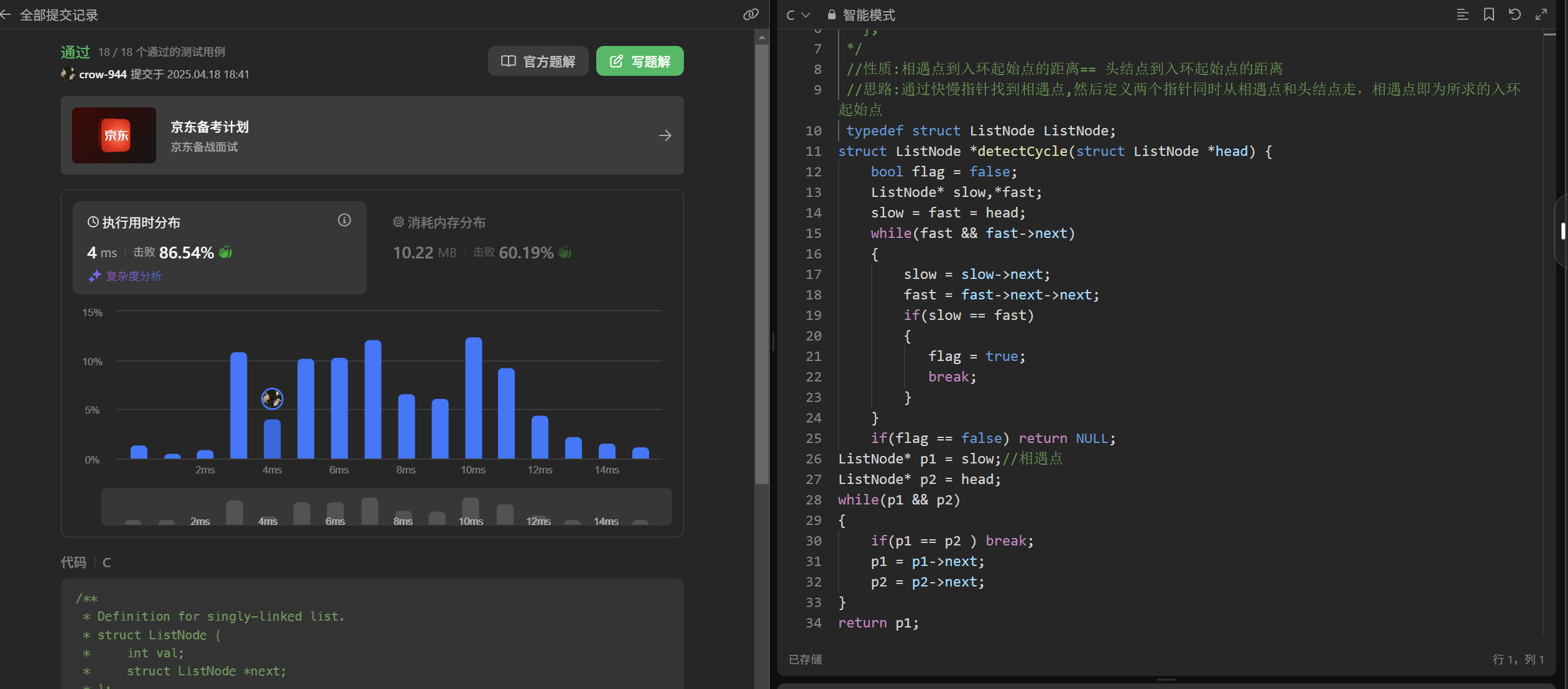Screen dimensions: 1568x689
Task: Click the back arrow beside 全部提交记录
Action: coord(6,15)
